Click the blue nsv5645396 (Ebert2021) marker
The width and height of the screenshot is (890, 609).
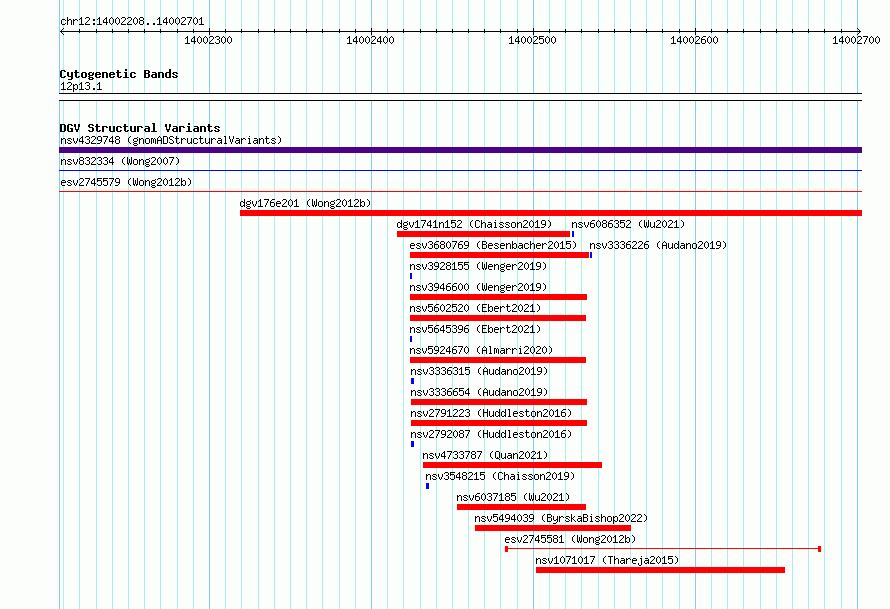click(411, 339)
